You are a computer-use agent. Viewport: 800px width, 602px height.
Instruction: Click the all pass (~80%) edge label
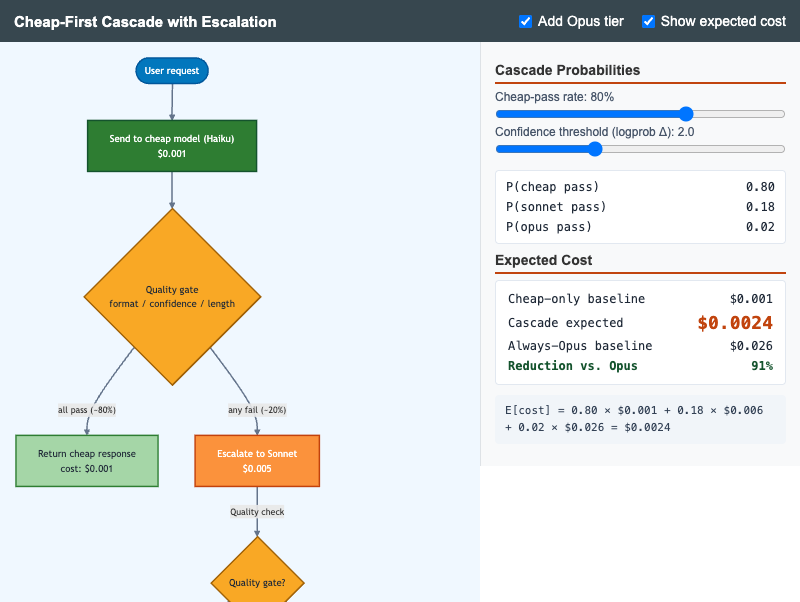coord(87,410)
